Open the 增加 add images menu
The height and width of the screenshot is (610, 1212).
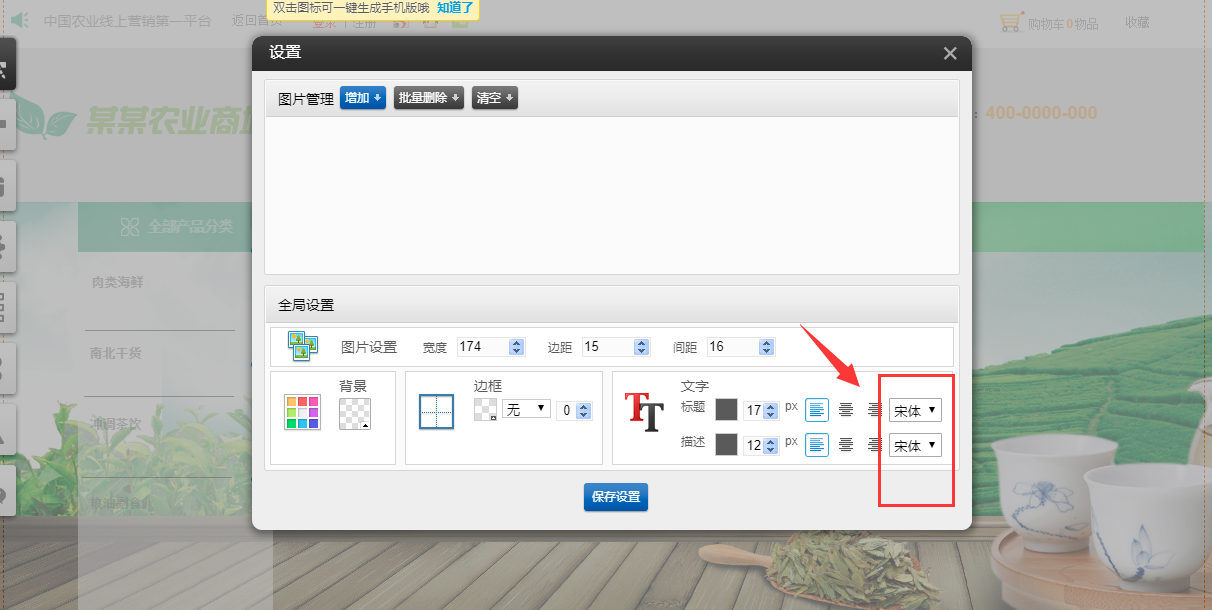coord(362,98)
